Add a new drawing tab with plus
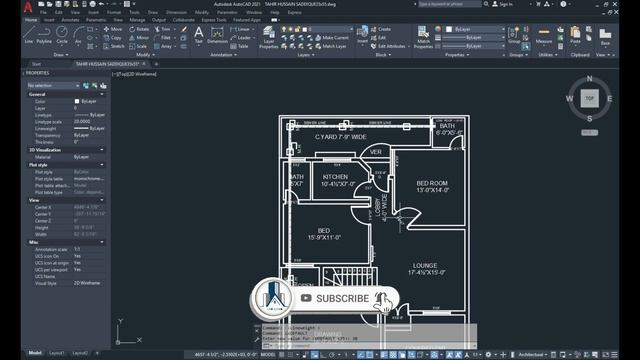The image size is (640, 360). tap(156, 64)
